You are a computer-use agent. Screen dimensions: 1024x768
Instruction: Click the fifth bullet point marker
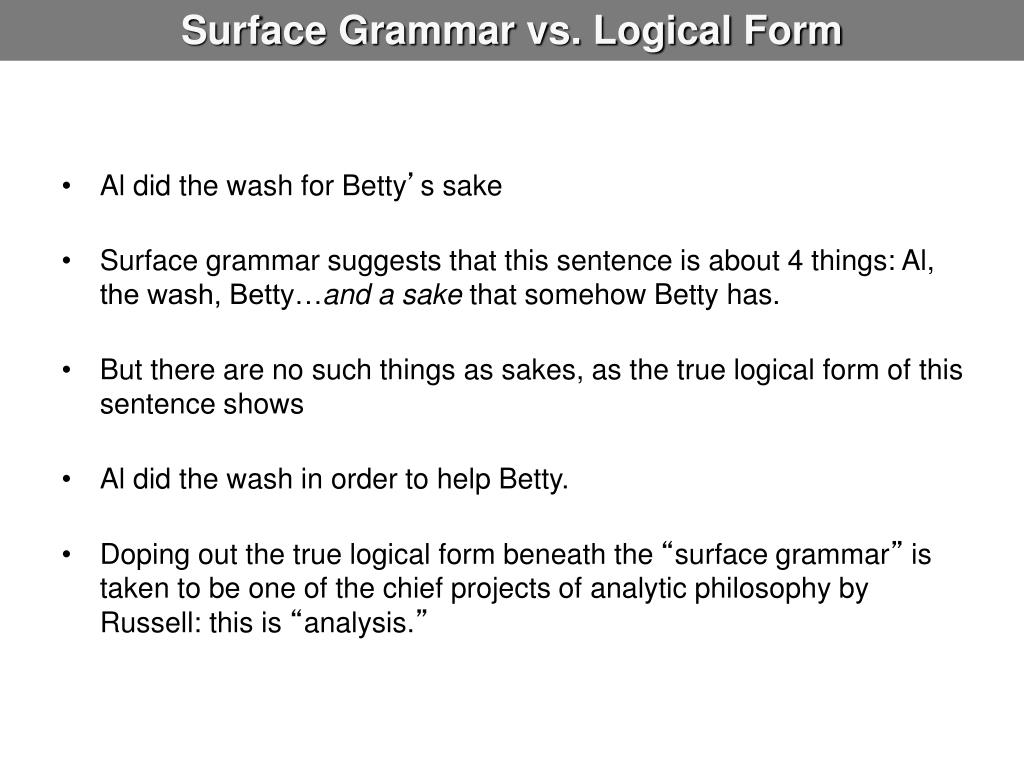(66, 555)
